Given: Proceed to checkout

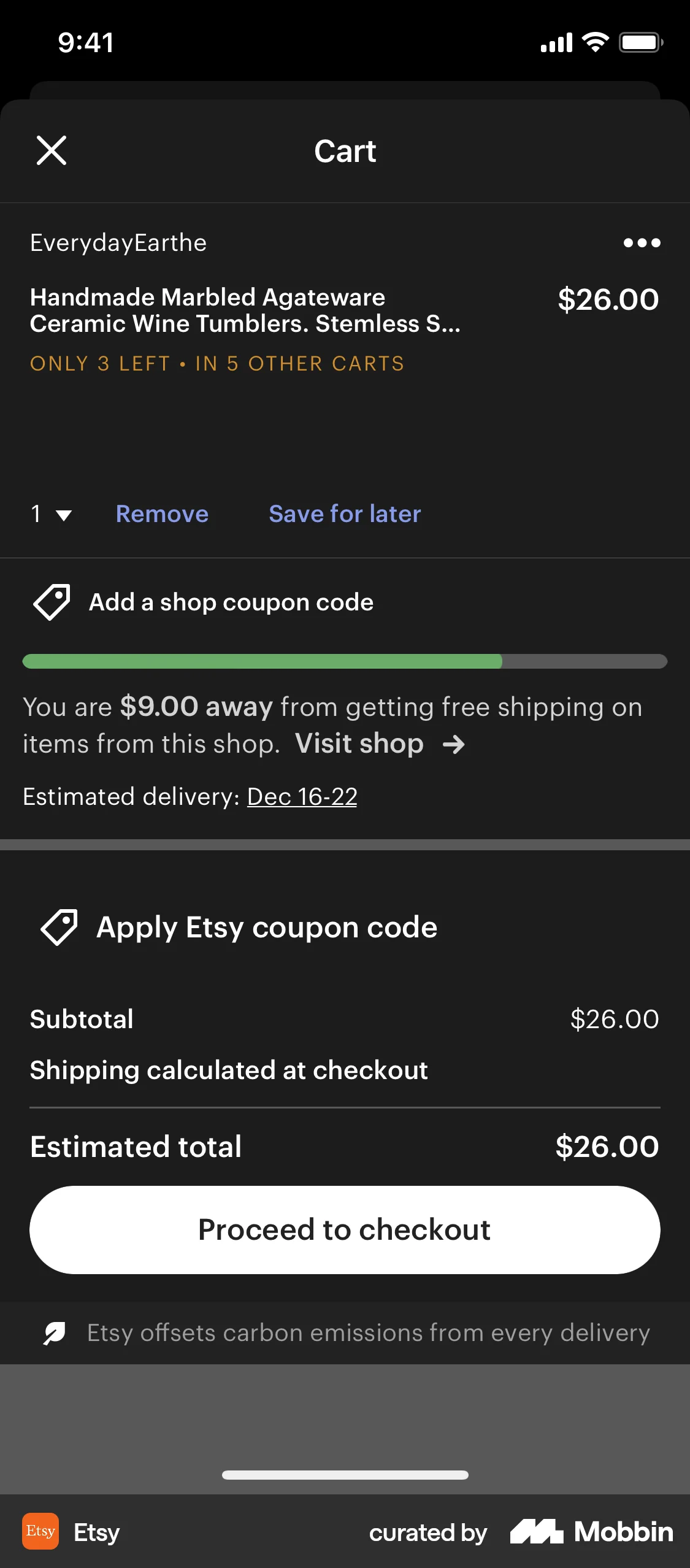Looking at the screenshot, I should click(x=345, y=1229).
